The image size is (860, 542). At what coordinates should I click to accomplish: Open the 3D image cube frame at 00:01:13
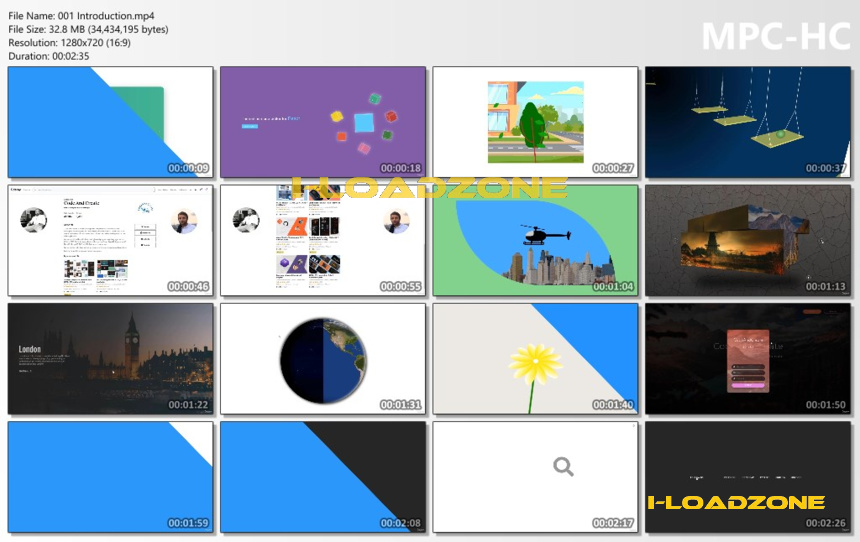tap(748, 240)
